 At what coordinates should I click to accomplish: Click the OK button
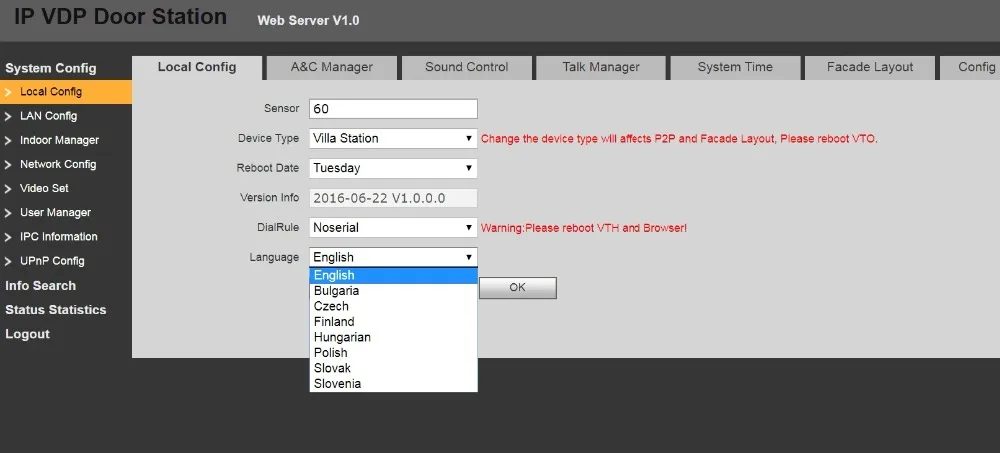point(518,288)
